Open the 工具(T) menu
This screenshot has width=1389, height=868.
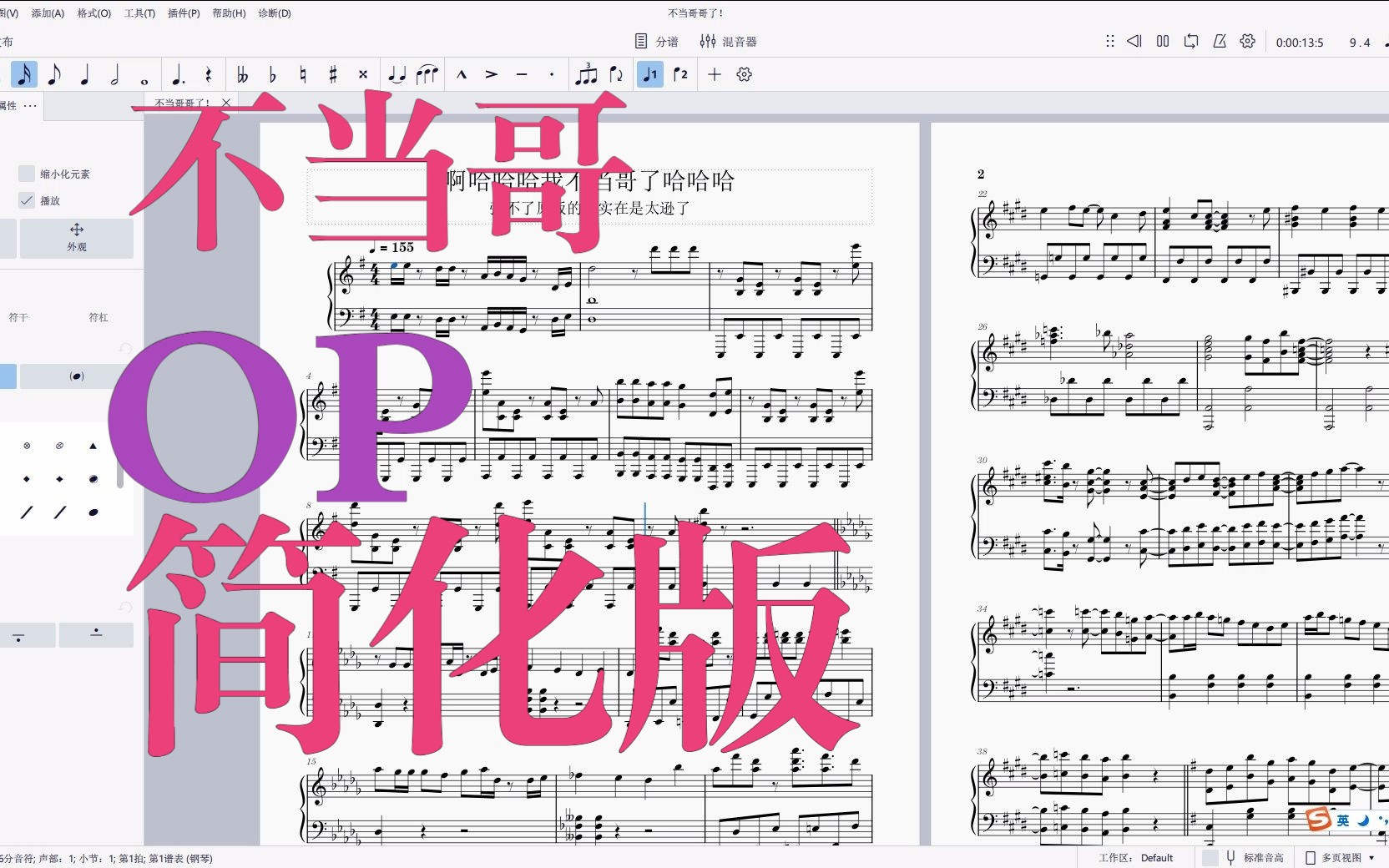[139, 13]
